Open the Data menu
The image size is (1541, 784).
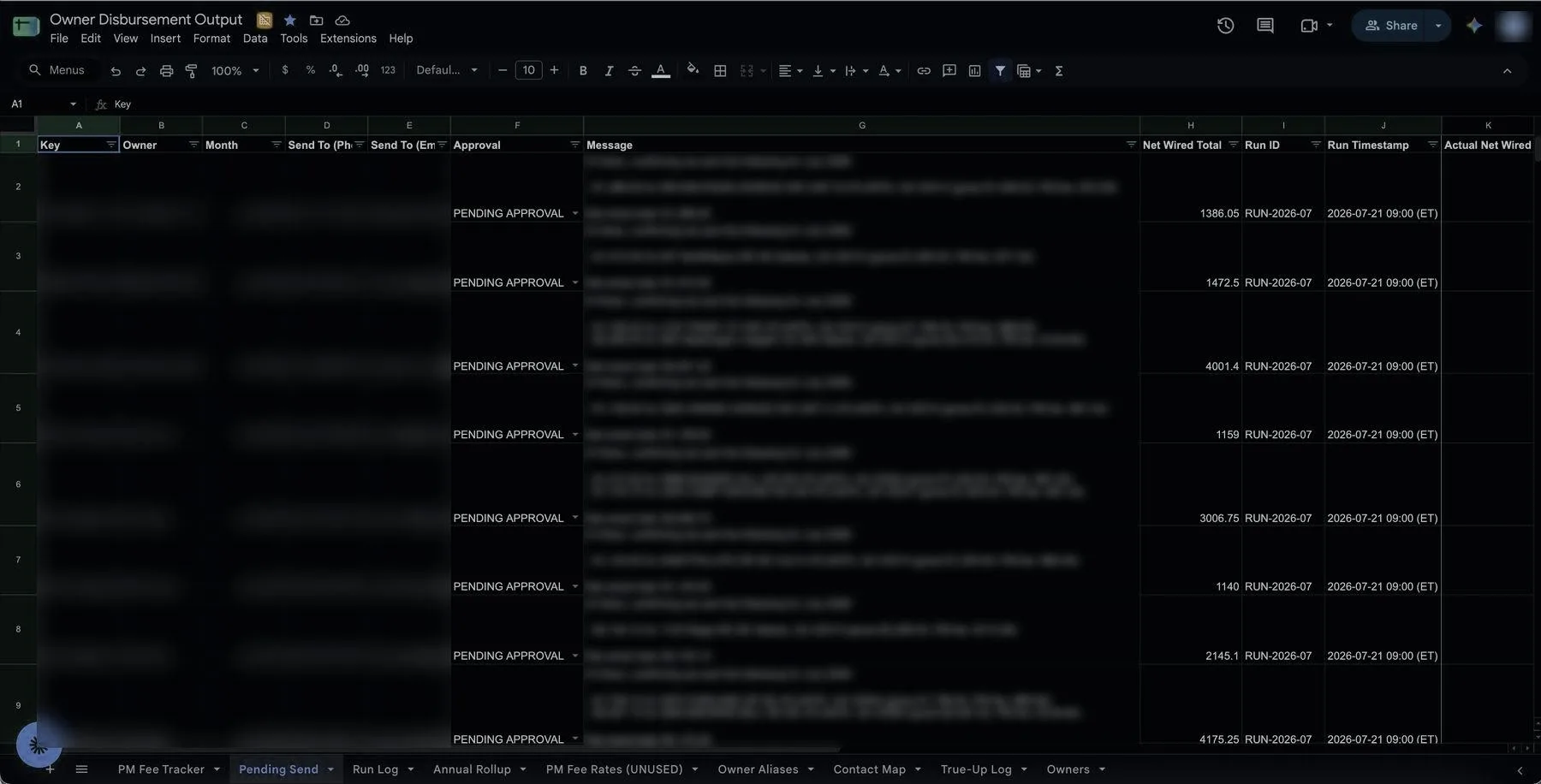[x=255, y=39]
